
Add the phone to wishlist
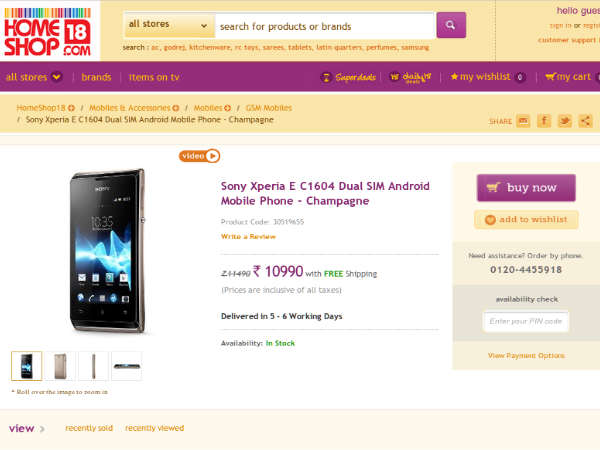526,220
